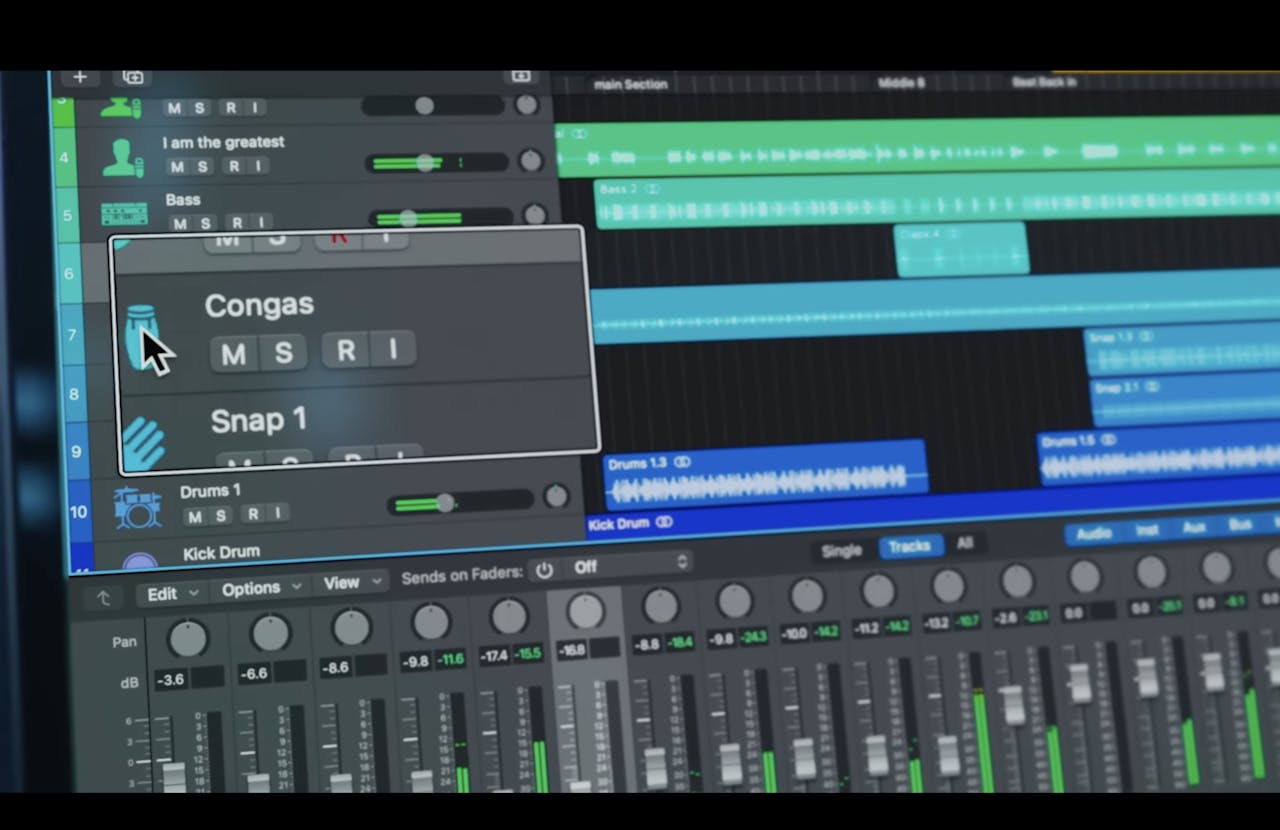This screenshot has width=1280, height=830.
Task: Switch mixer to Single view
Action: tap(841, 551)
